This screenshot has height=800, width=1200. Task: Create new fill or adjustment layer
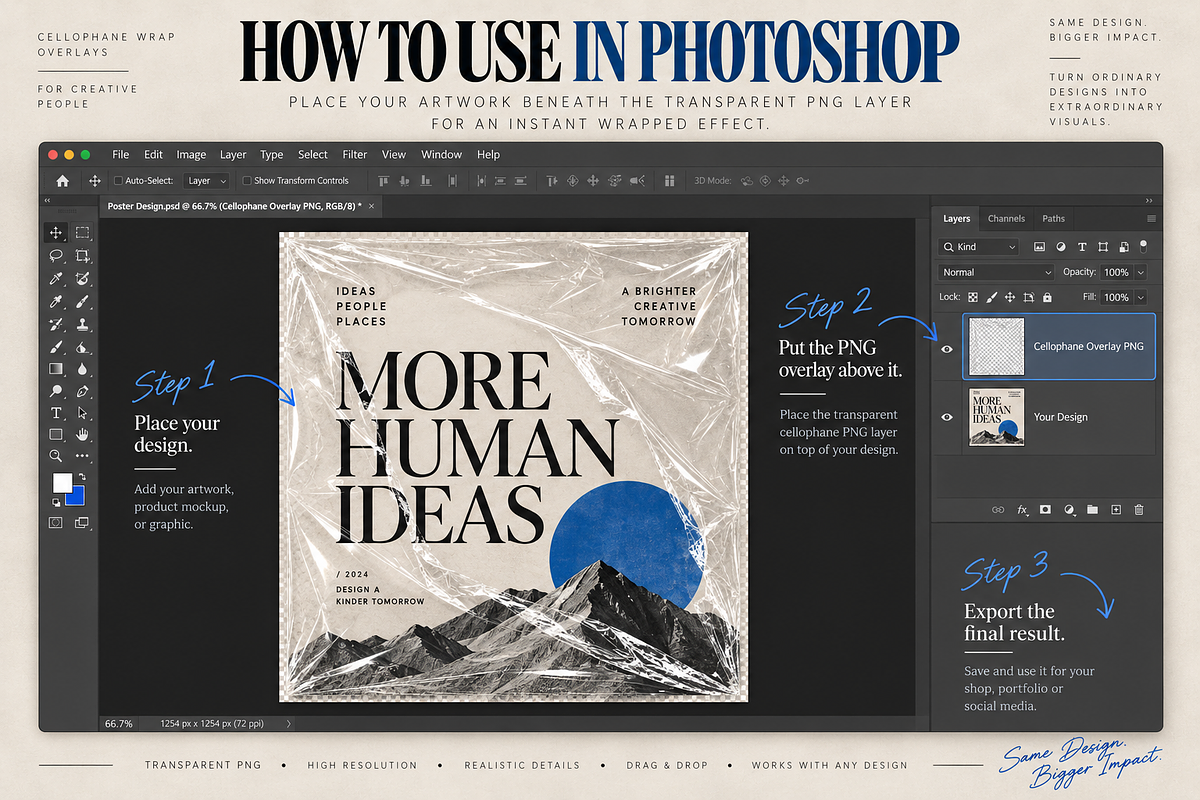[1069, 510]
